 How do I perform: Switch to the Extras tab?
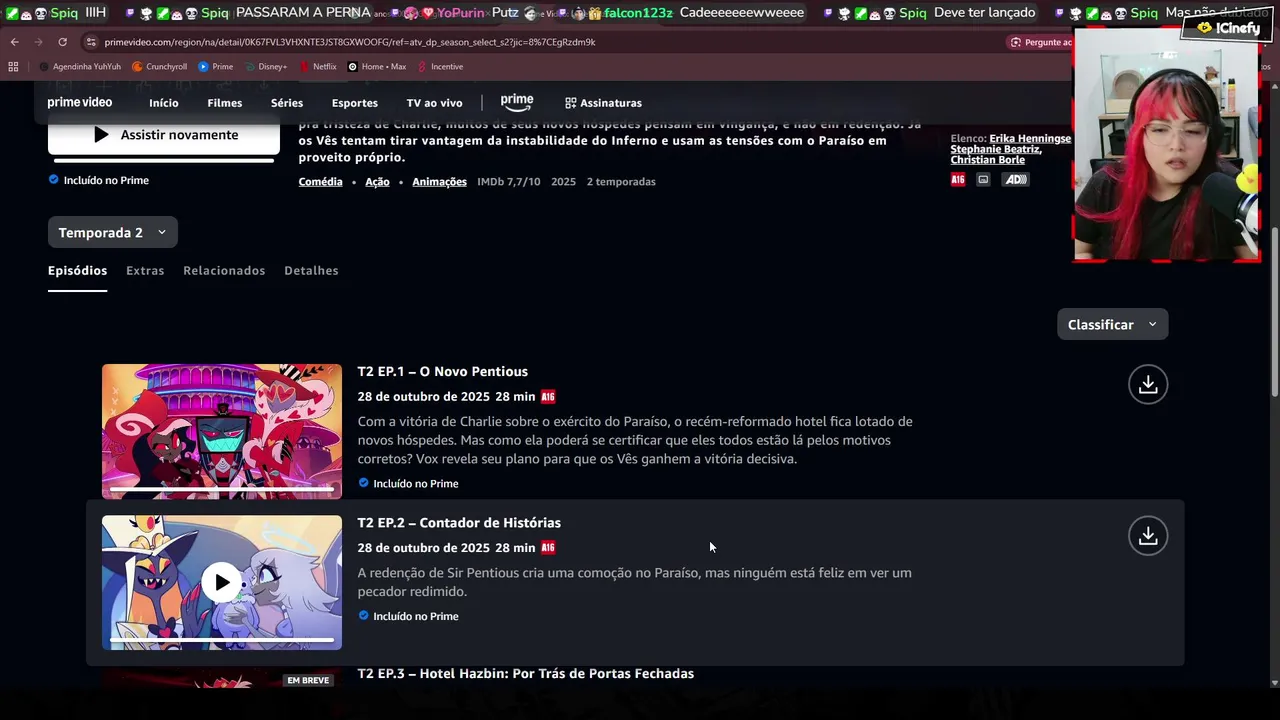point(145,271)
